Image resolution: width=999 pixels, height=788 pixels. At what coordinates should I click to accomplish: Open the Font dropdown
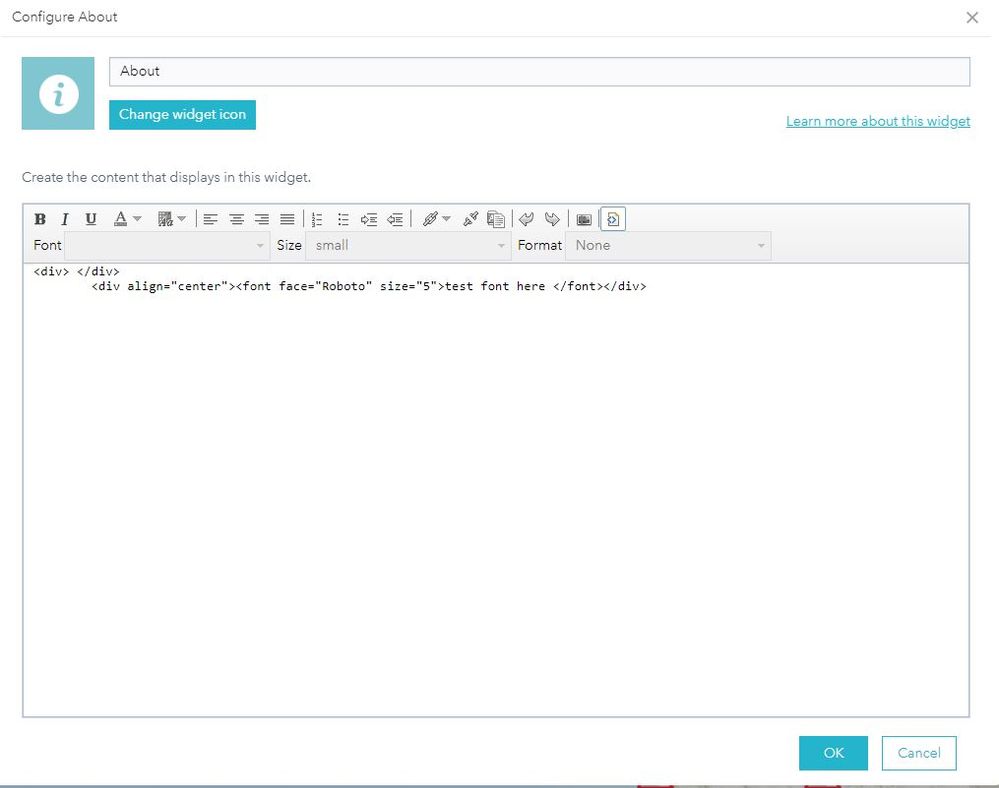click(167, 246)
